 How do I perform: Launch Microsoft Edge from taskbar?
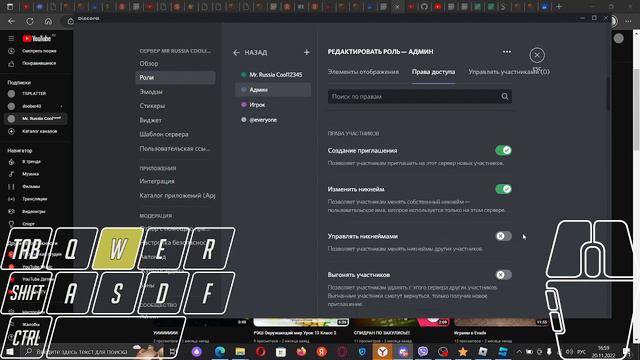[x=220, y=351]
